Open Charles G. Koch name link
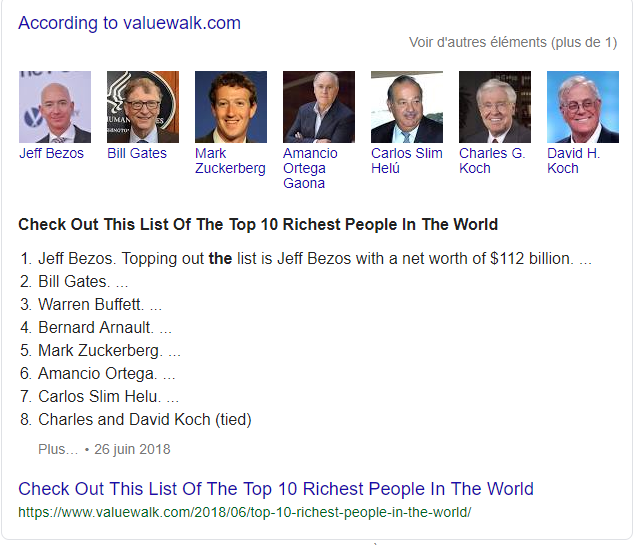 tap(492, 161)
